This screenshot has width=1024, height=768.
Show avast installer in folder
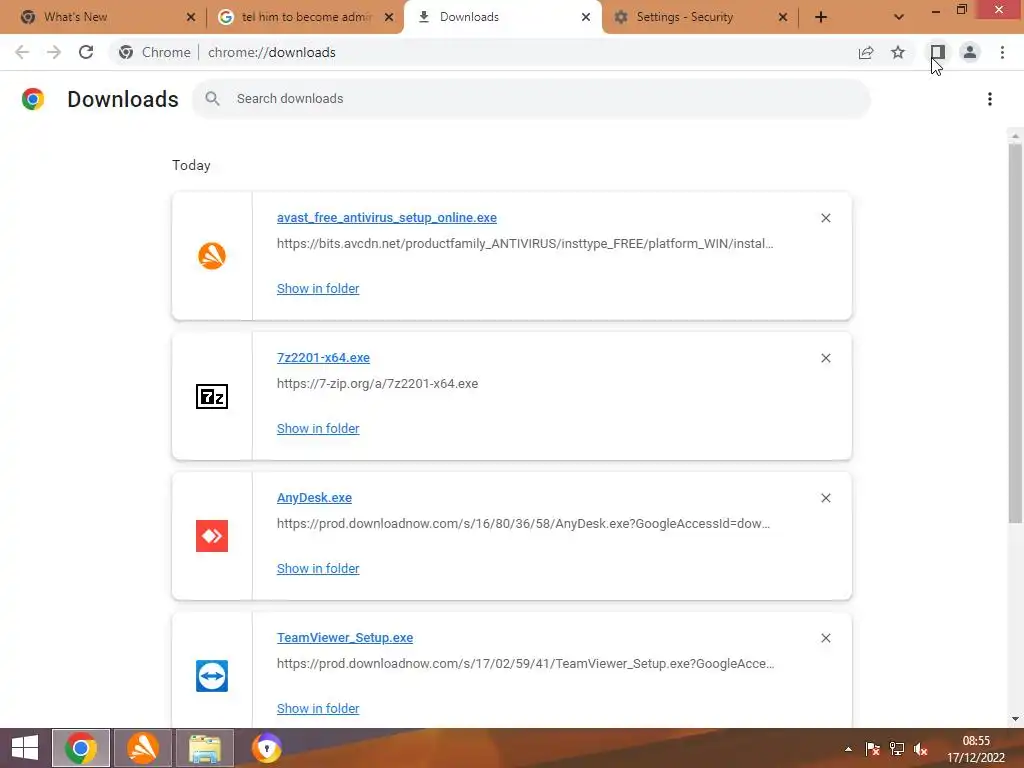coord(318,289)
